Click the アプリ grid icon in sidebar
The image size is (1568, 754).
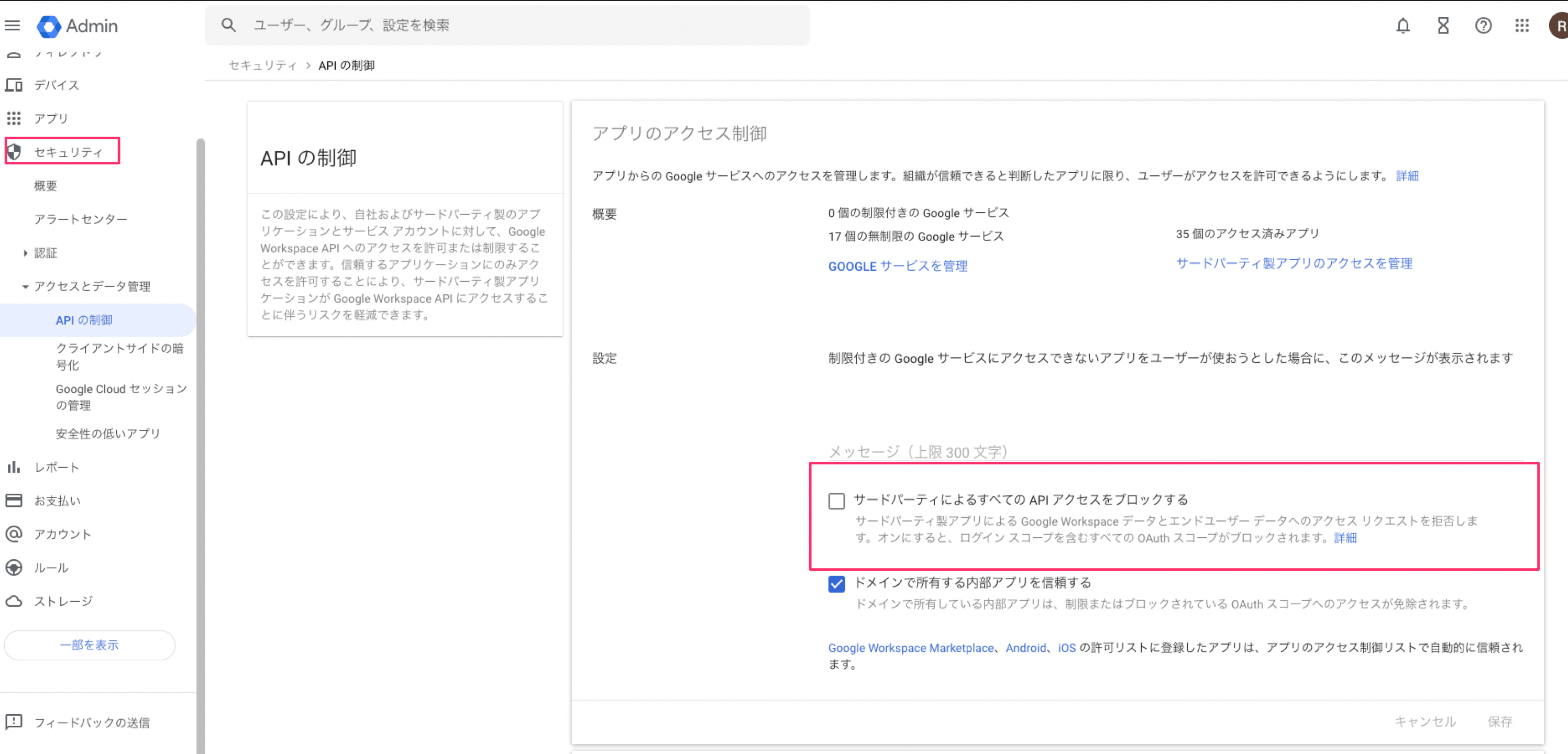[x=14, y=118]
